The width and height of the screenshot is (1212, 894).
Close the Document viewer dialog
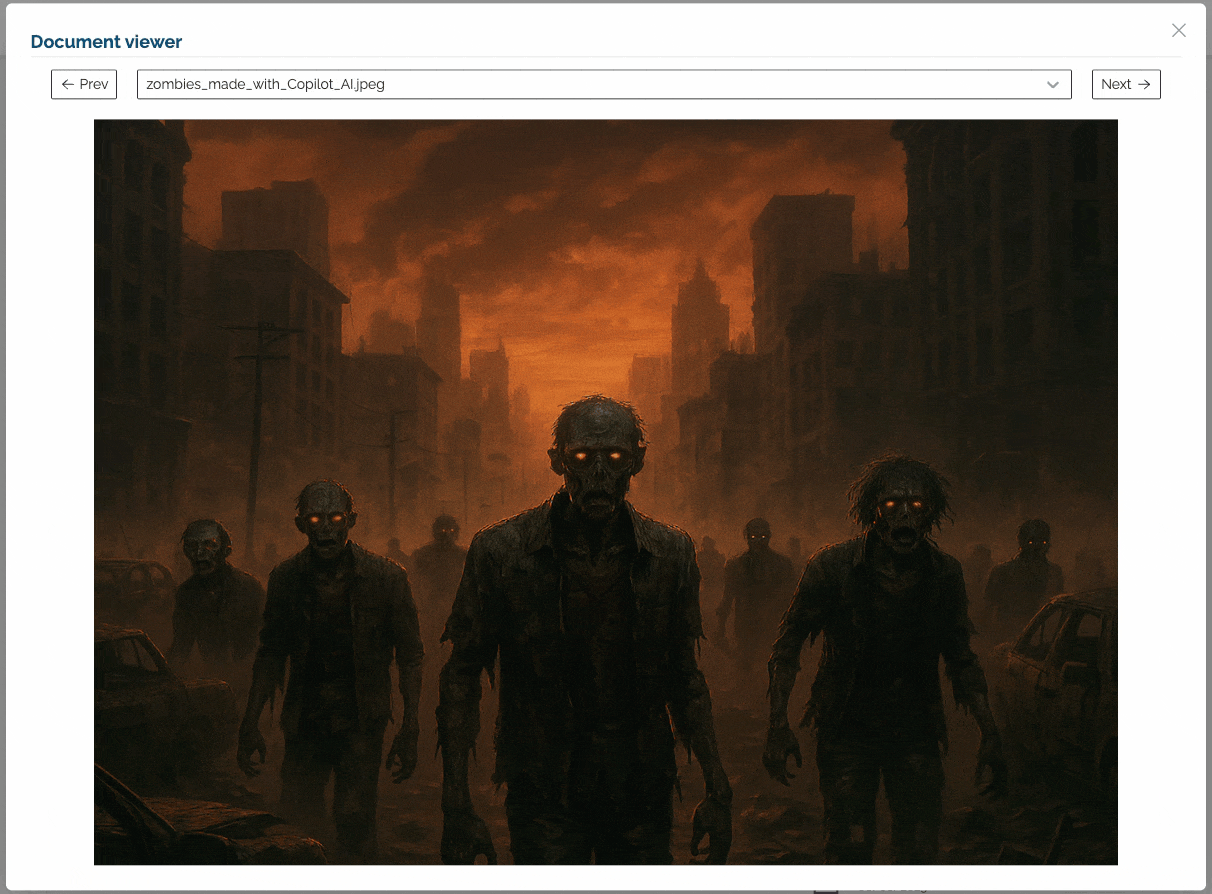pos(1179,30)
